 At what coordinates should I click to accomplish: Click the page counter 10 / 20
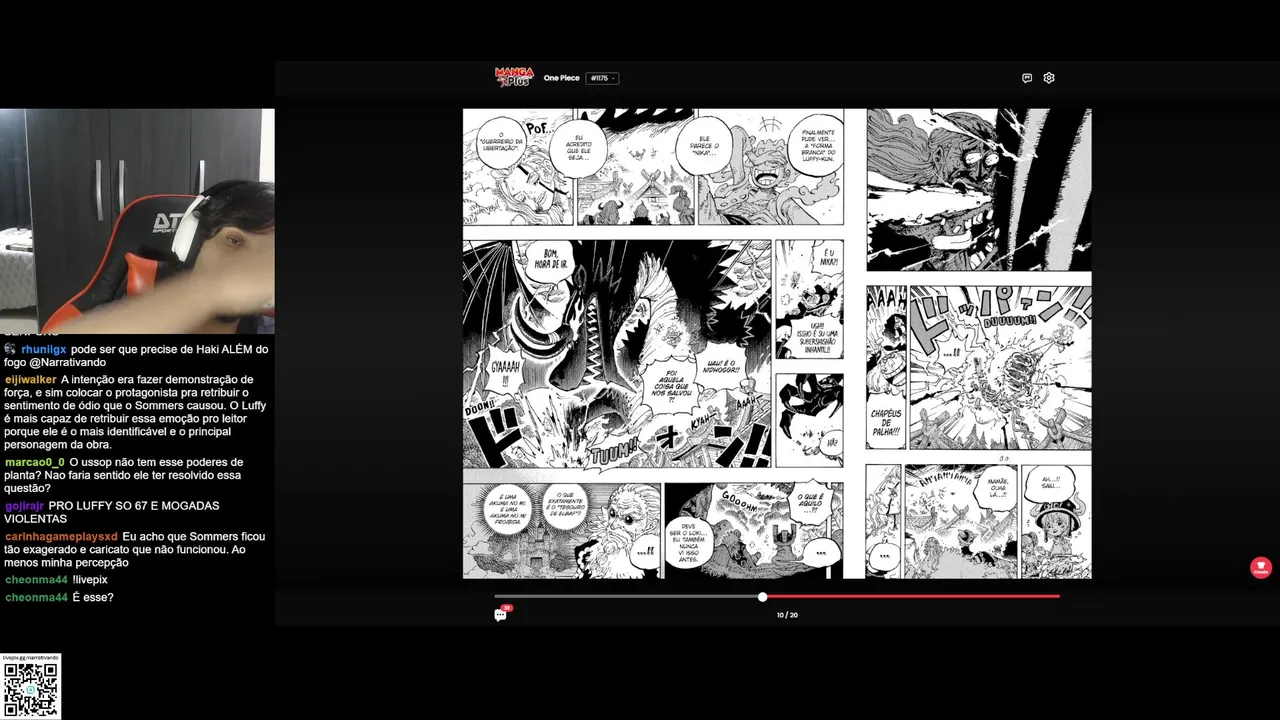click(787, 615)
